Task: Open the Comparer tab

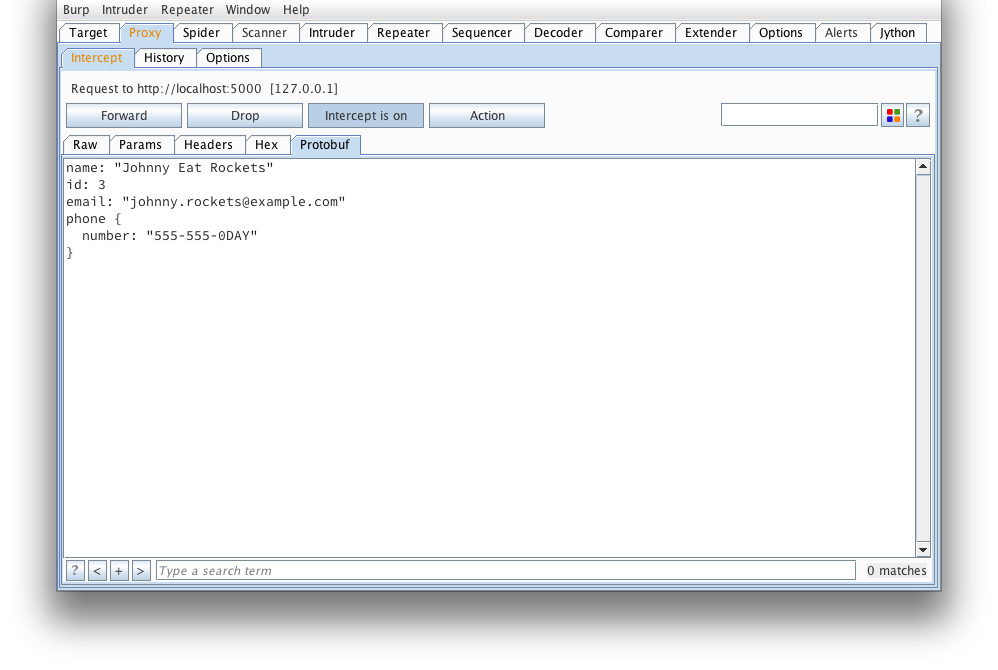Action: 634,33
